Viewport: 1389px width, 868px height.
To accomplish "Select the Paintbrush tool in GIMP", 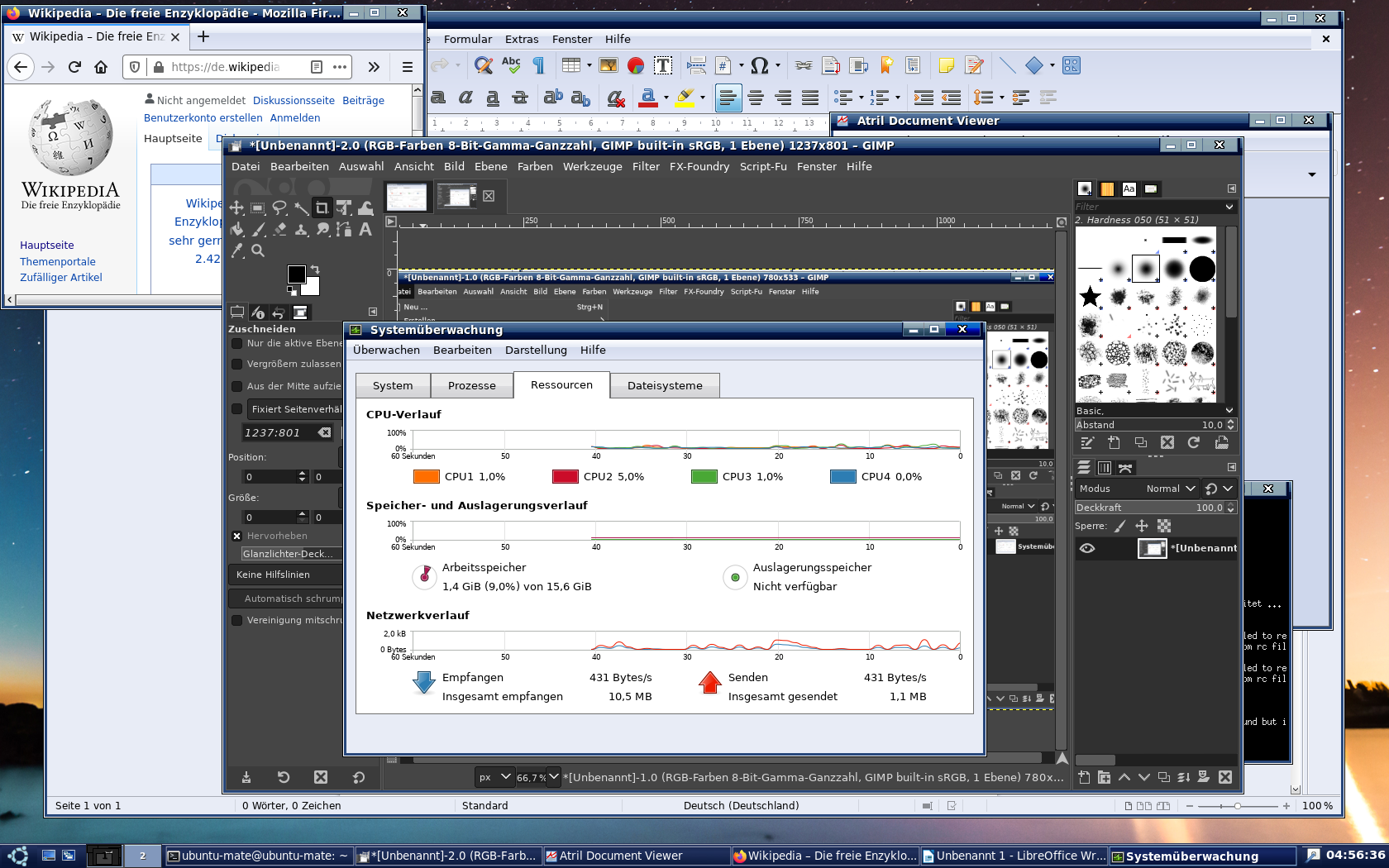I will (x=258, y=229).
